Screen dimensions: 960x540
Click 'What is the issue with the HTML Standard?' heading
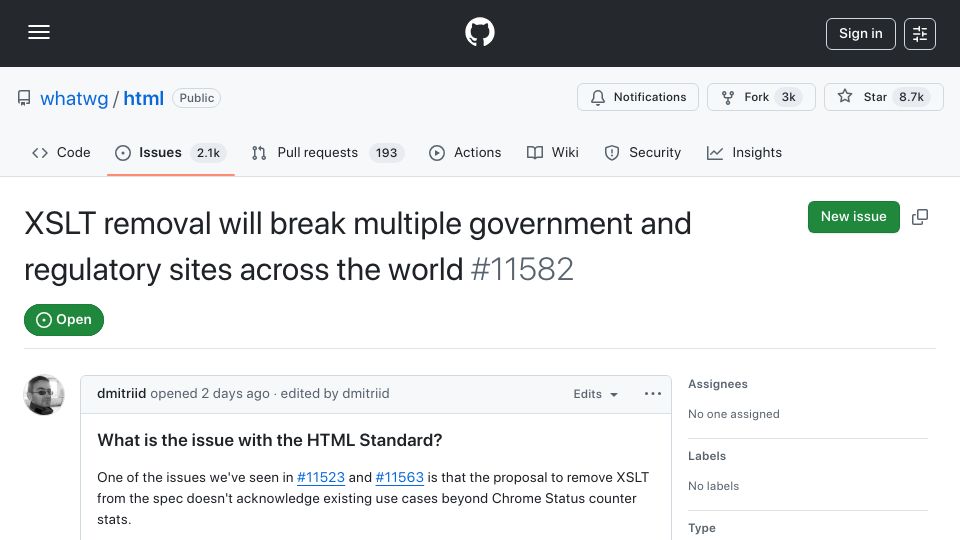point(269,440)
